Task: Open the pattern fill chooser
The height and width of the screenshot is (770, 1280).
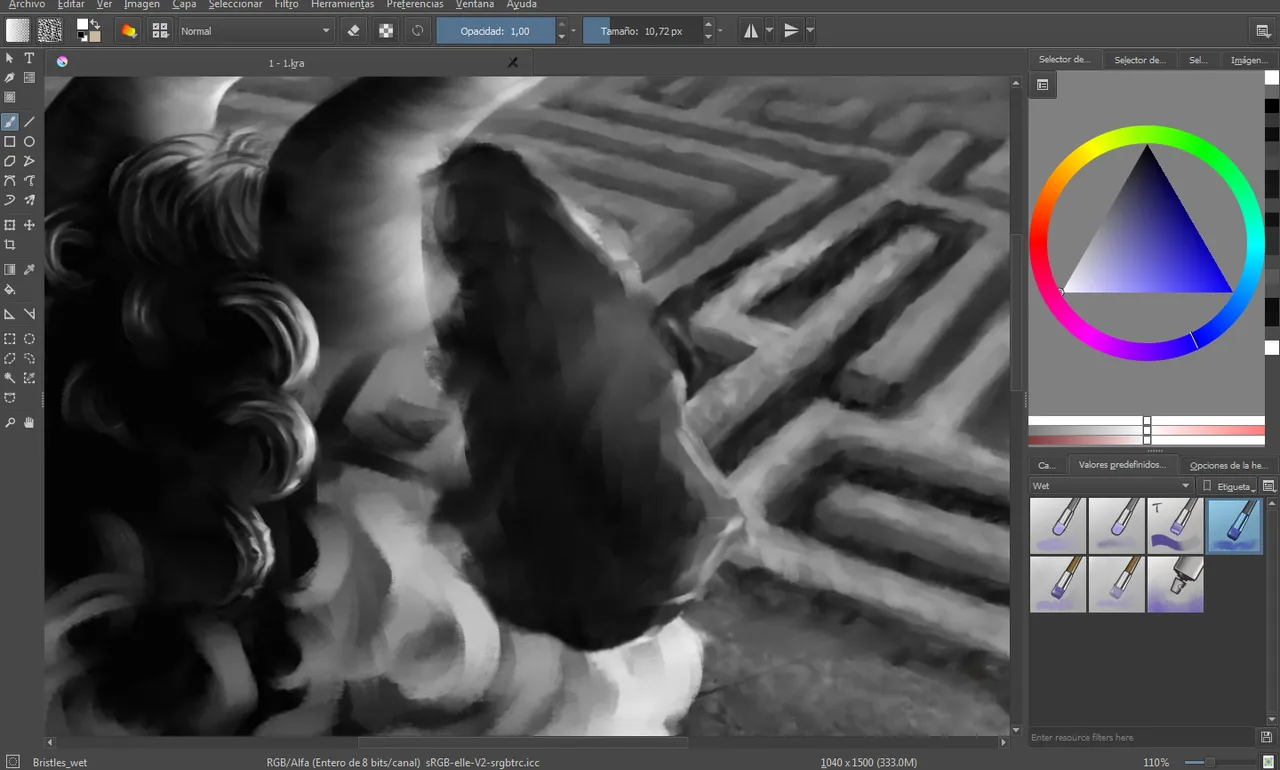Action: (49, 31)
